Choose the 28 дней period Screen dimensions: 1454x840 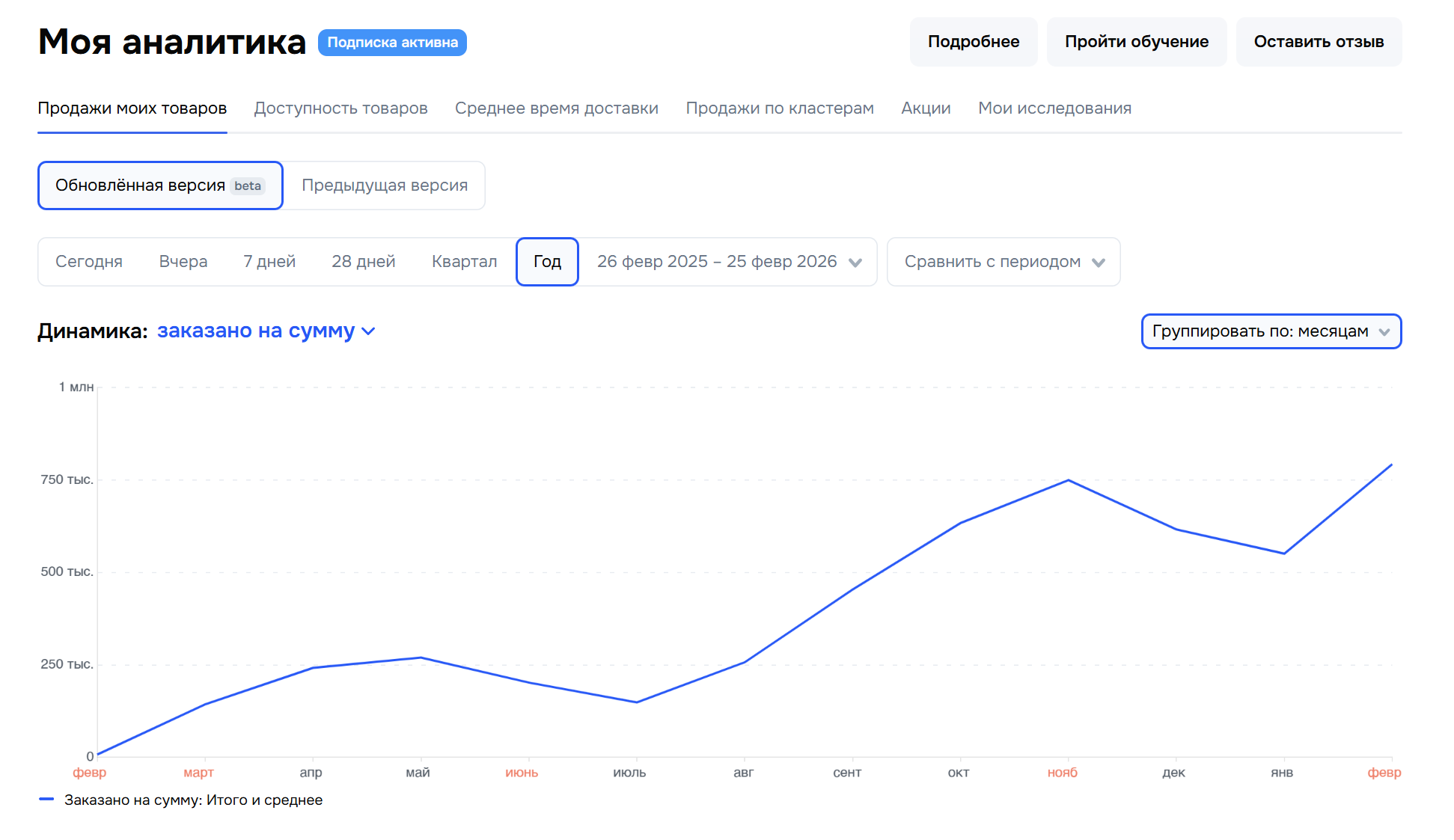(x=363, y=262)
